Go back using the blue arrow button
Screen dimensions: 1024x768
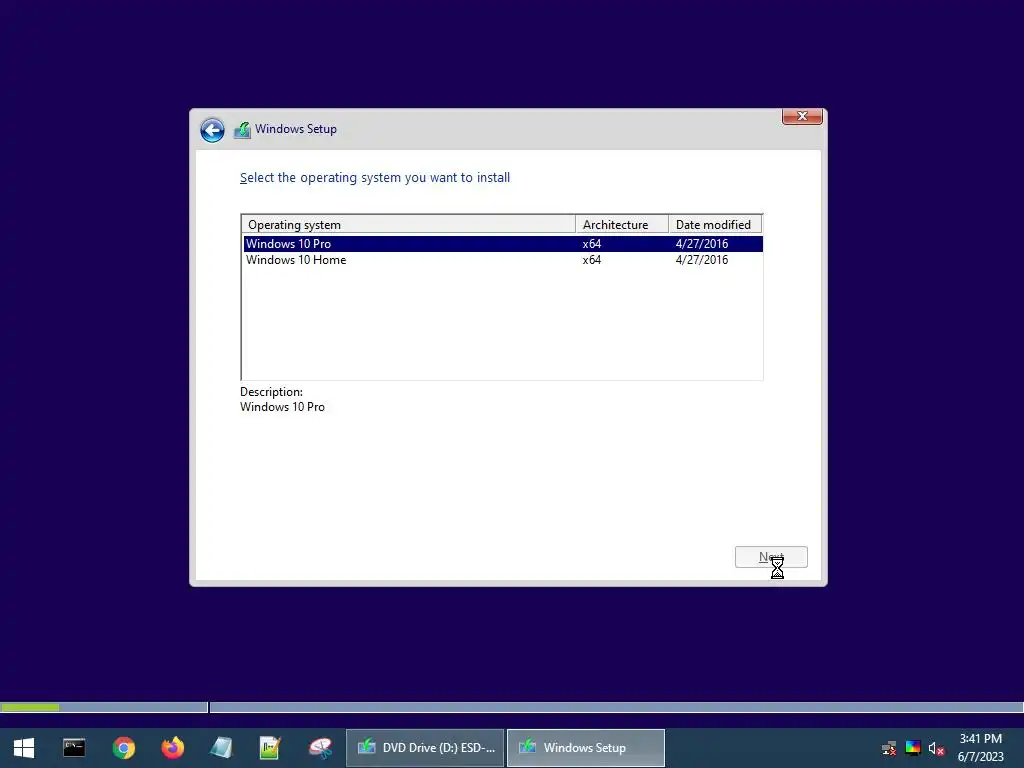212,130
